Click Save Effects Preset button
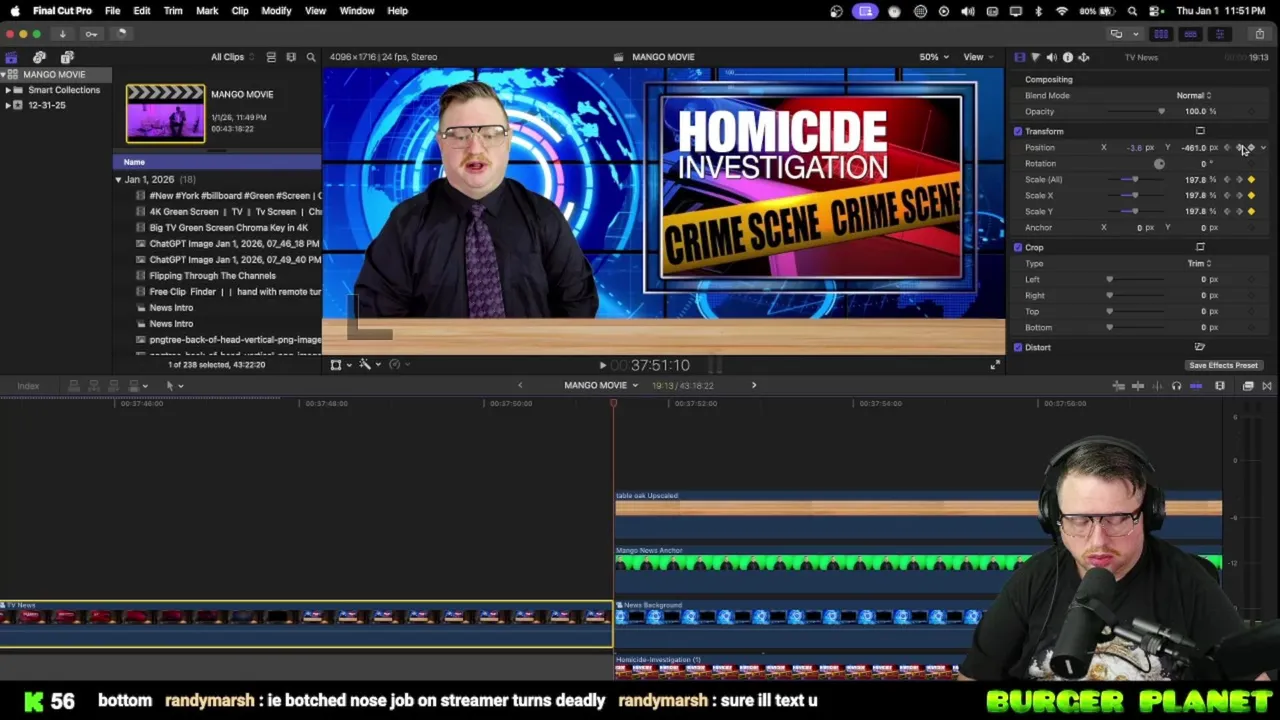Screen dimensions: 1280x720 pyautogui.click(x=1223, y=365)
